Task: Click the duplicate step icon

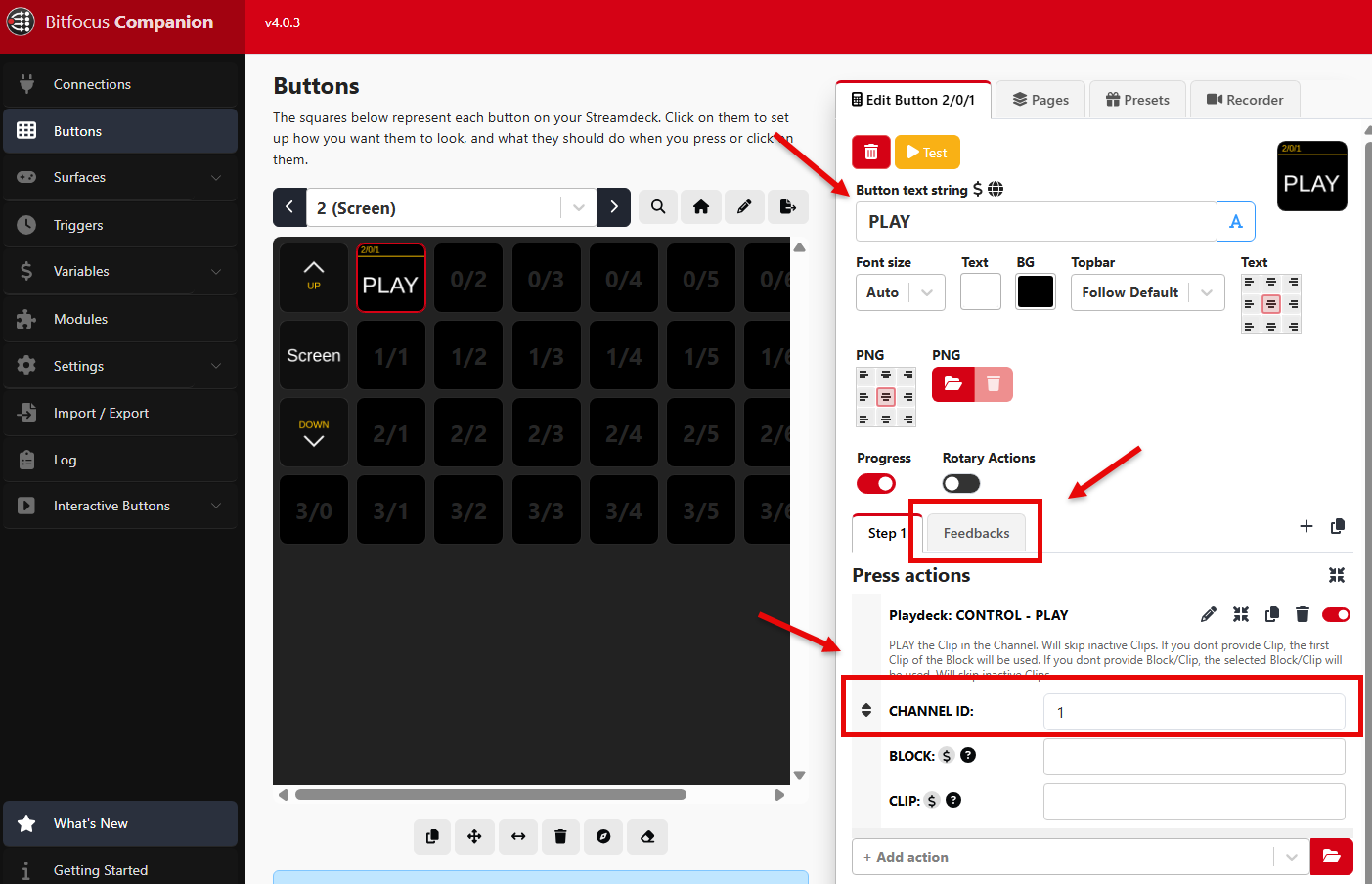Action: coord(1338,526)
